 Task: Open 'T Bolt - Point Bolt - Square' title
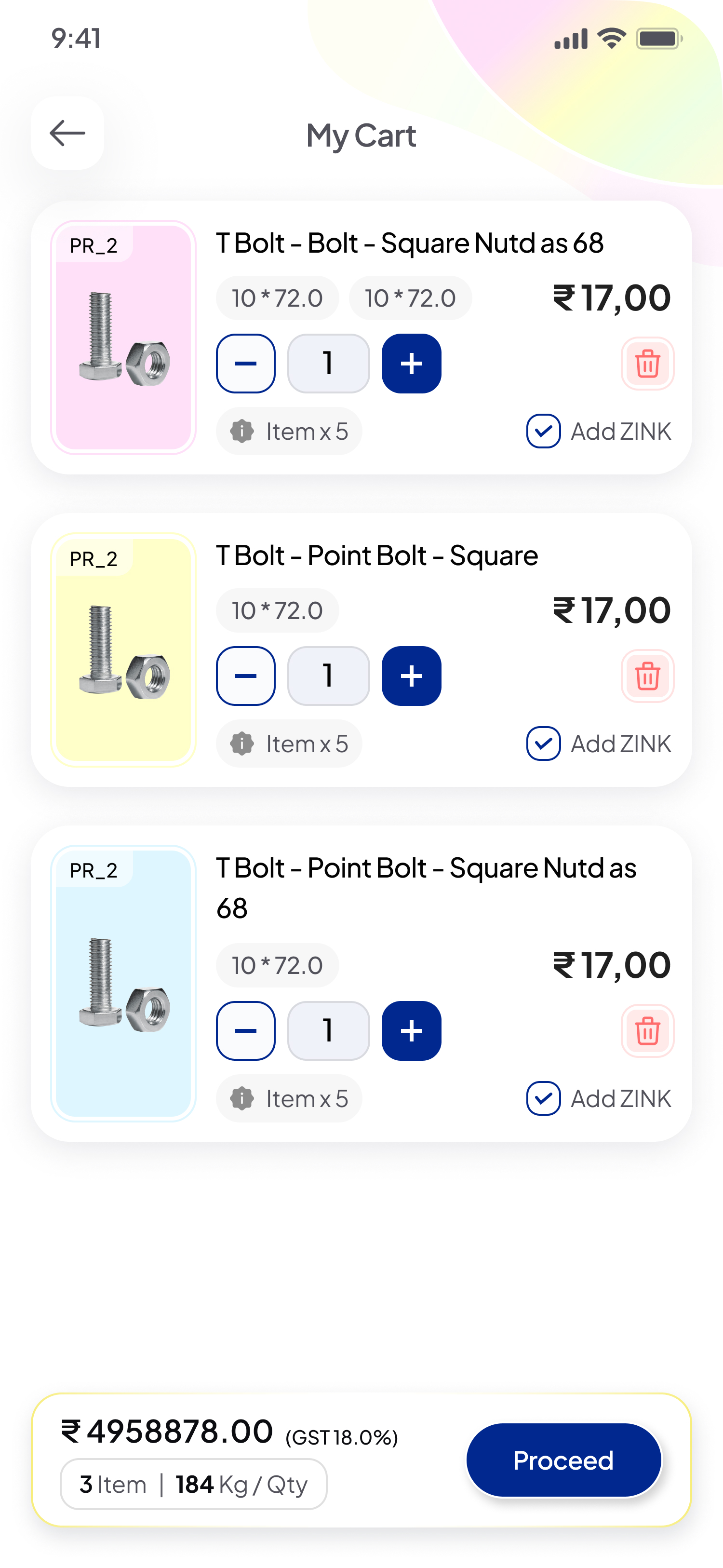pos(377,556)
